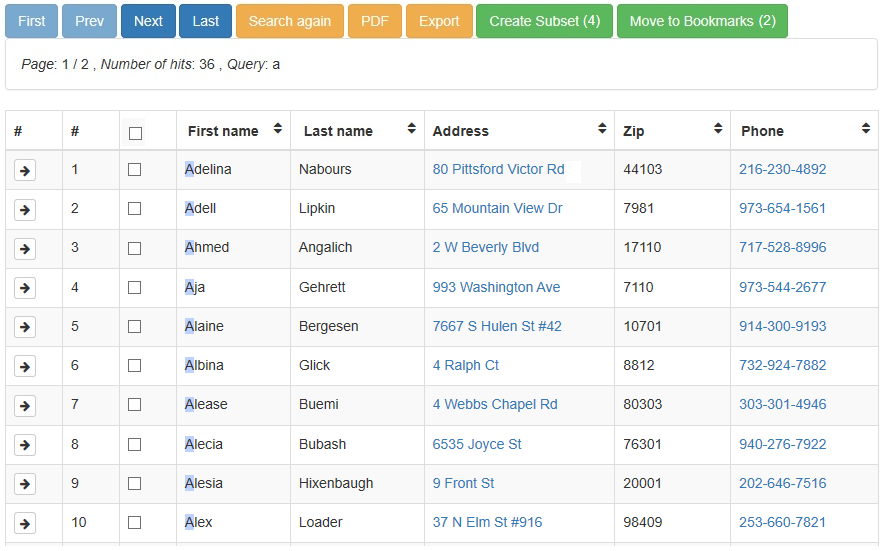Check the box for Alaine Bergesen
Viewport: 883px width, 551px height.
click(135, 326)
